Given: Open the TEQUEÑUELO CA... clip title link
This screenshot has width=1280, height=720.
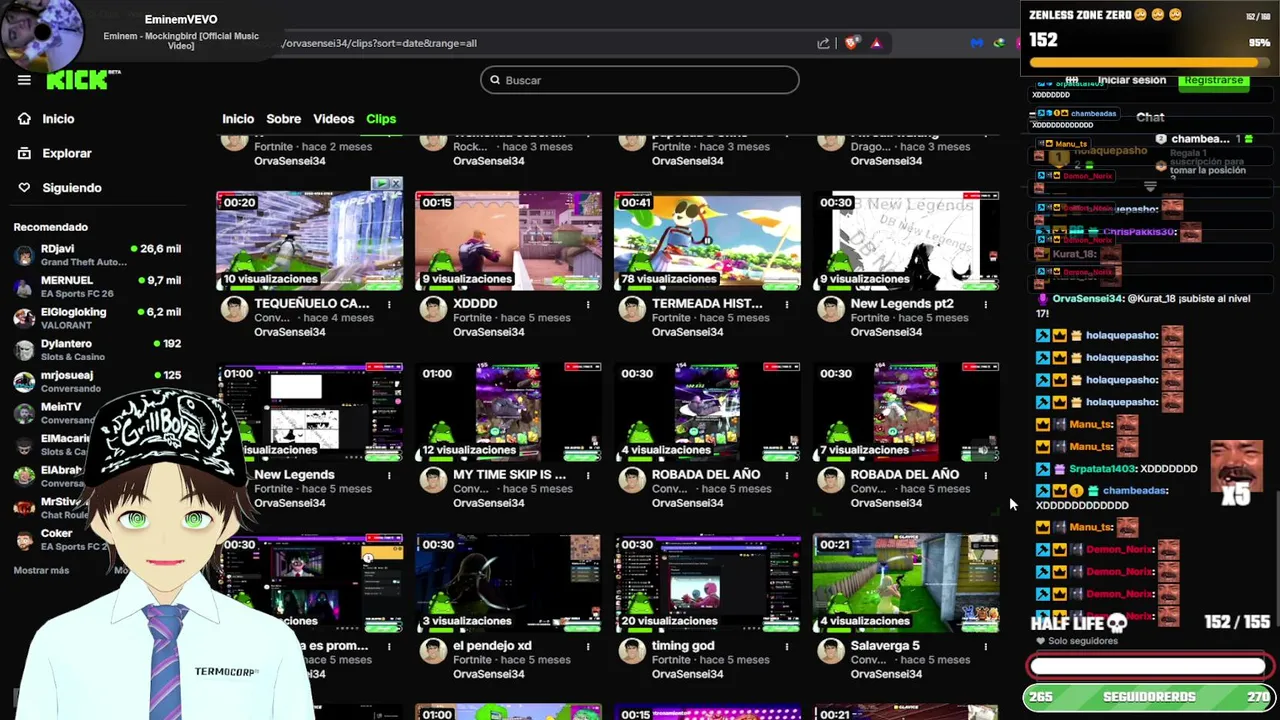Looking at the screenshot, I should [x=312, y=303].
